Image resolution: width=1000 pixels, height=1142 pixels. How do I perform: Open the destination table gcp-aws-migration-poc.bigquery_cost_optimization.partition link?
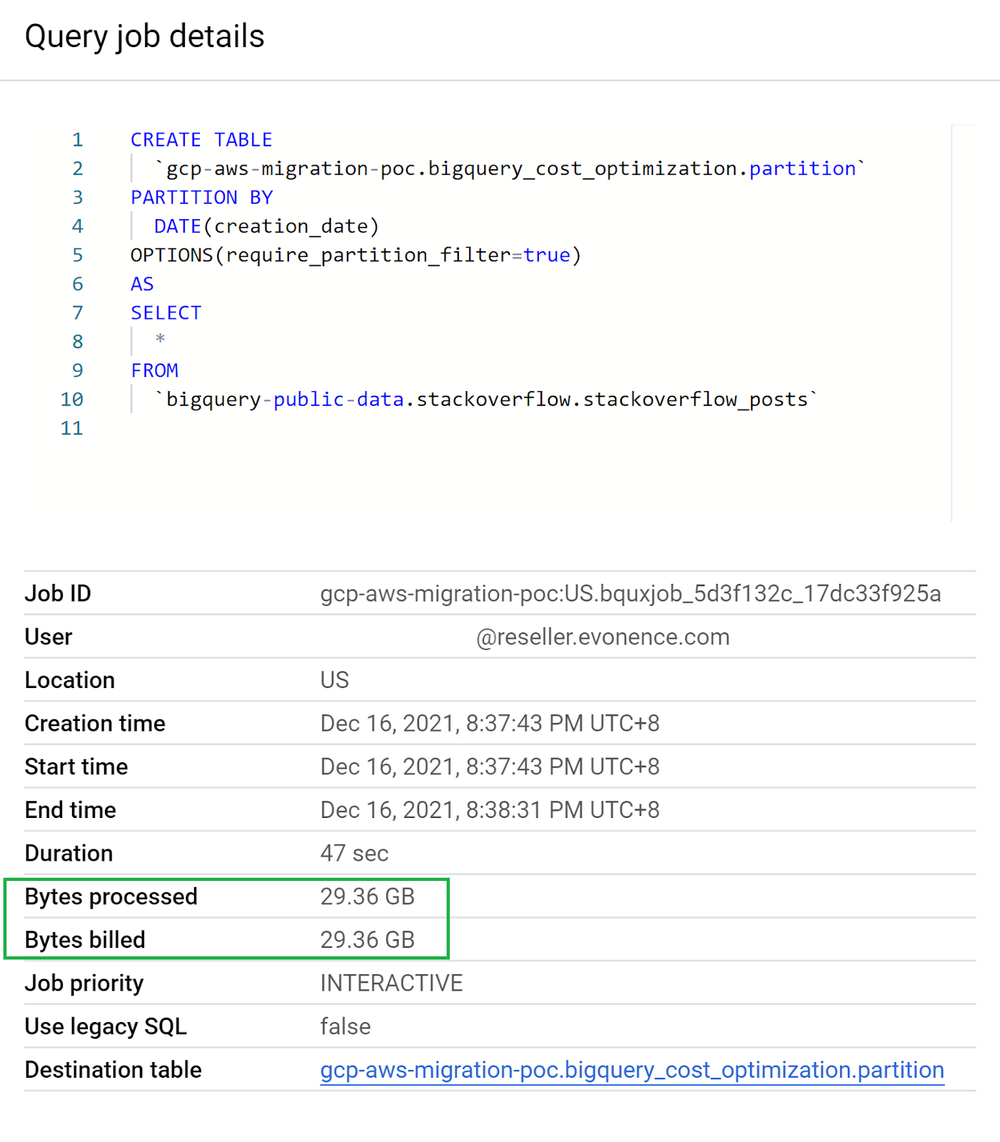click(x=631, y=1069)
